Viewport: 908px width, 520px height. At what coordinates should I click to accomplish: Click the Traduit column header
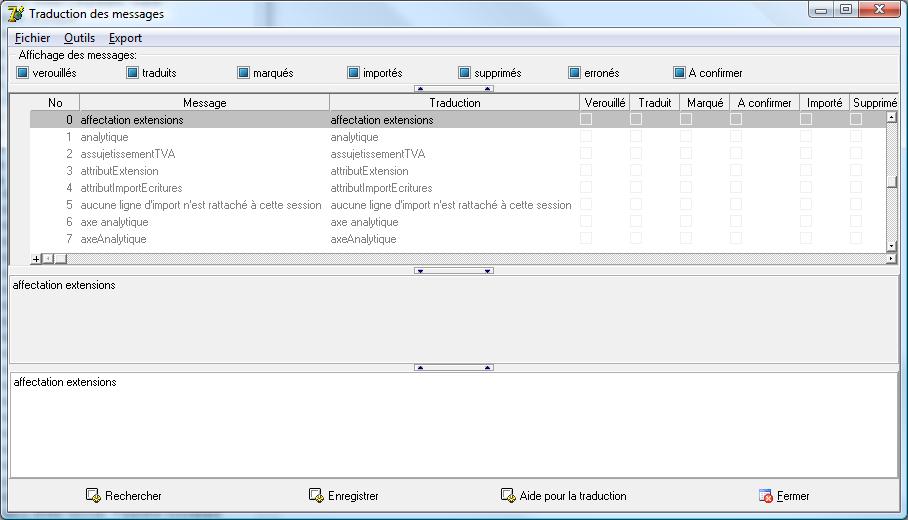point(654,102)
